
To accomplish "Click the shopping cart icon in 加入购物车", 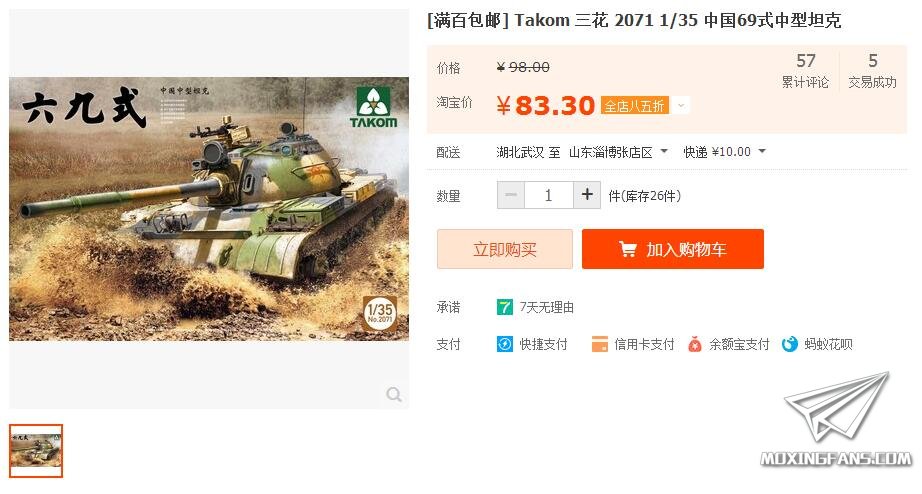I will pyautogui.click(x=627, y=249).
